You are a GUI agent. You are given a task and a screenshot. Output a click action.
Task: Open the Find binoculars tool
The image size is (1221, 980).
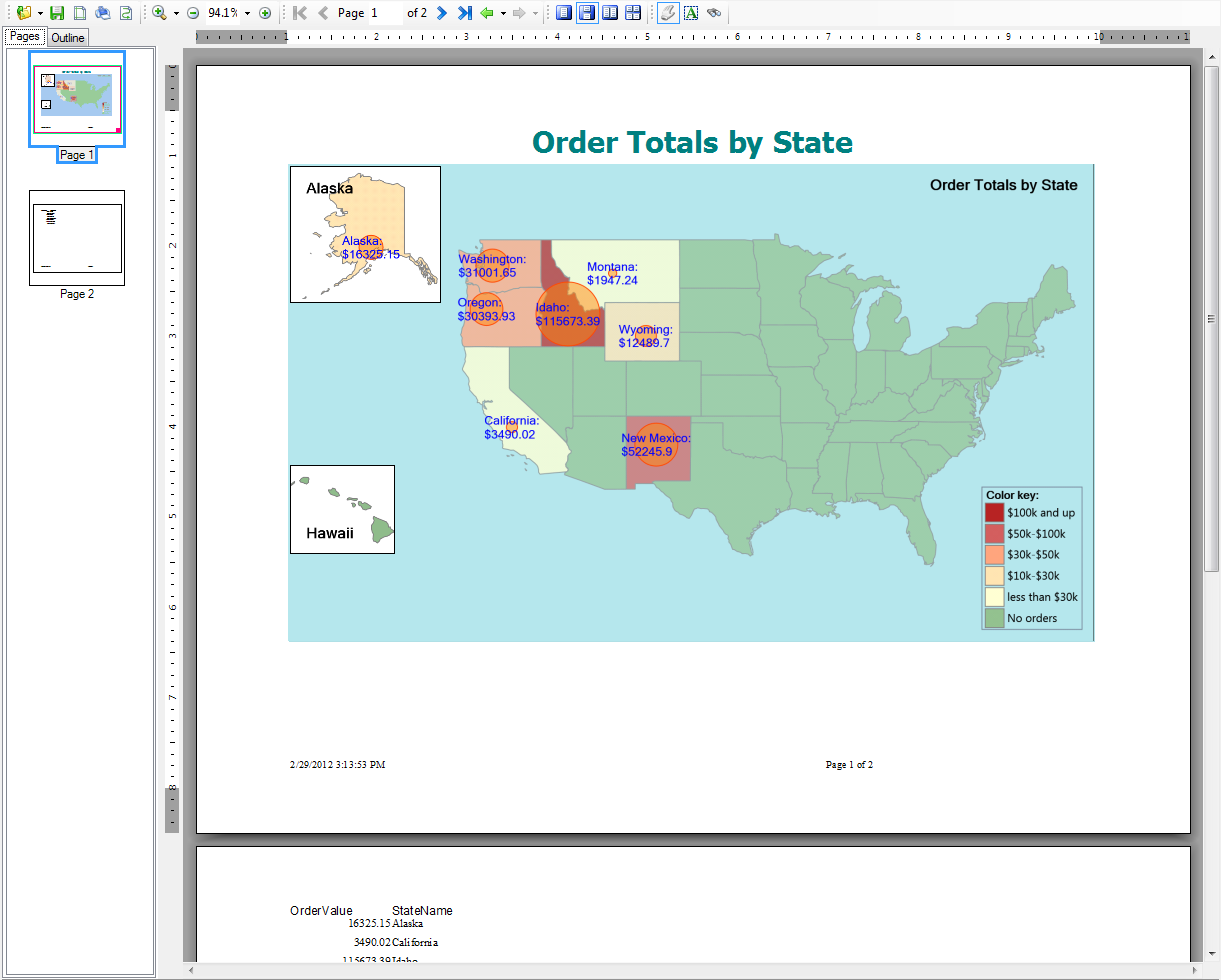[x=714, y=13]
